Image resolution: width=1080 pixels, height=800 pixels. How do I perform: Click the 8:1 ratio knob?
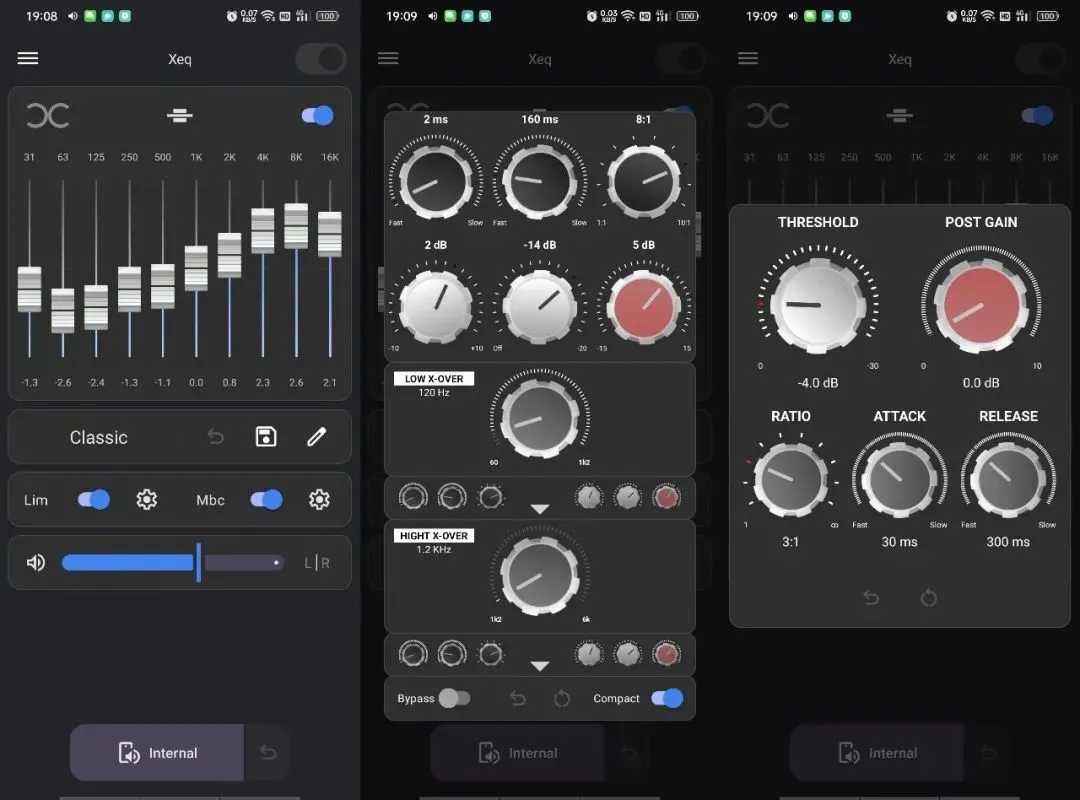click(x=644, y=181)
